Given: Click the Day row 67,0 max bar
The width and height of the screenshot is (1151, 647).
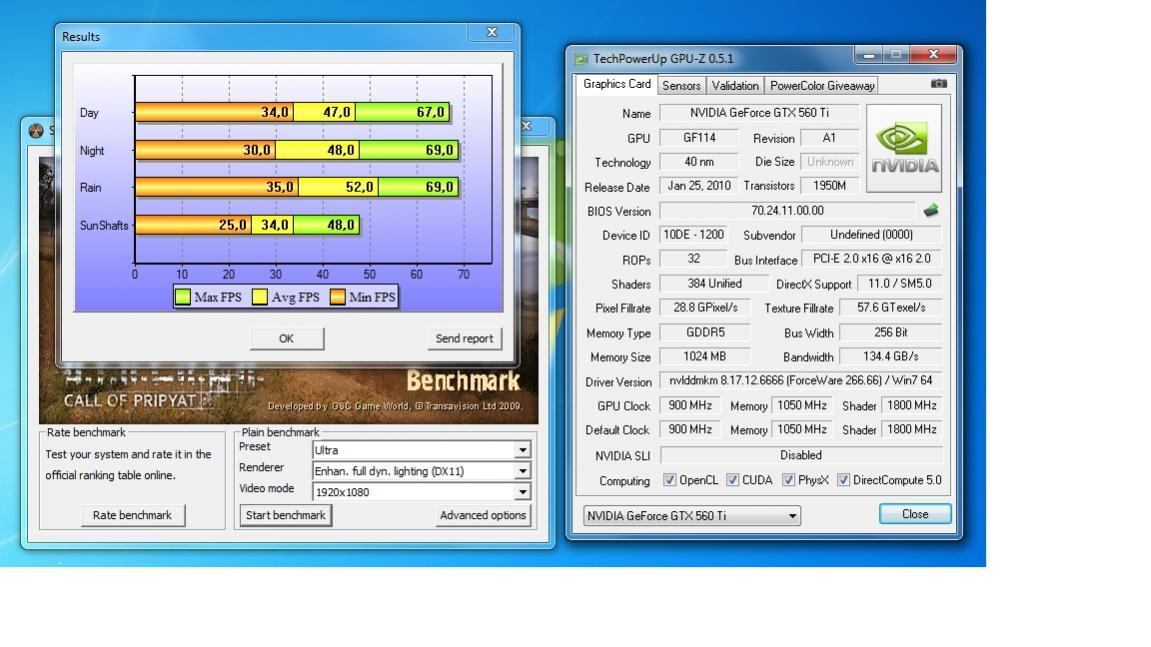Looking at the screenshot, I should click(x=402, y=112).
